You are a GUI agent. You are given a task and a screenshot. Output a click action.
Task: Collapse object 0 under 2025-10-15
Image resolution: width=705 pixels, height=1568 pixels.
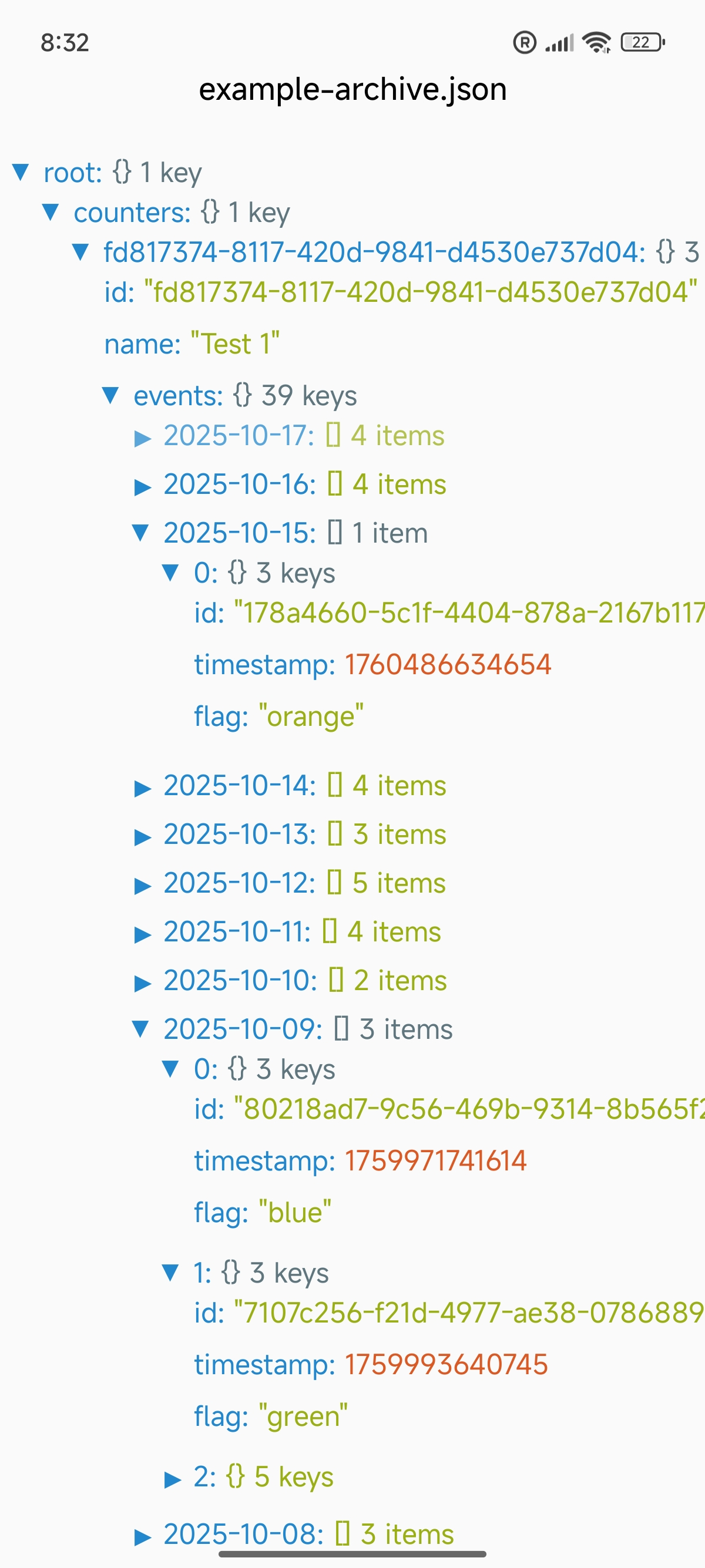click(x=171, y=572)
